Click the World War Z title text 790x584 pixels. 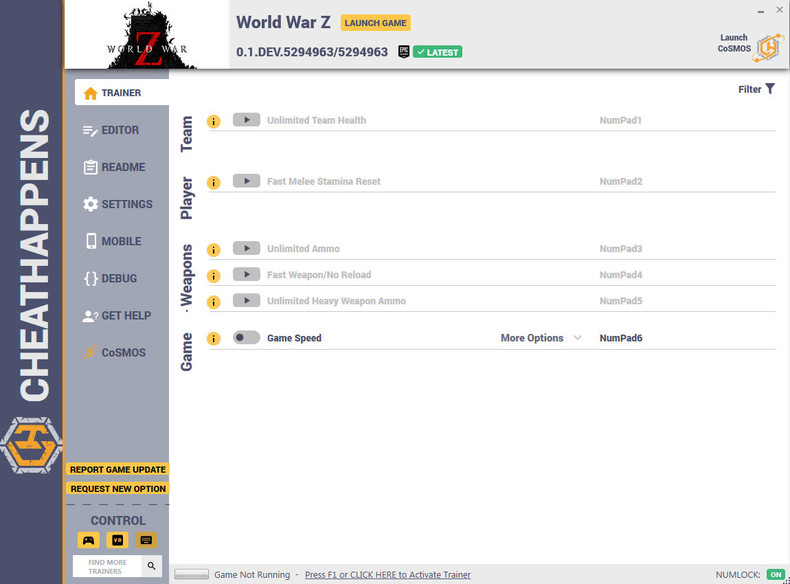click(284, 22)
